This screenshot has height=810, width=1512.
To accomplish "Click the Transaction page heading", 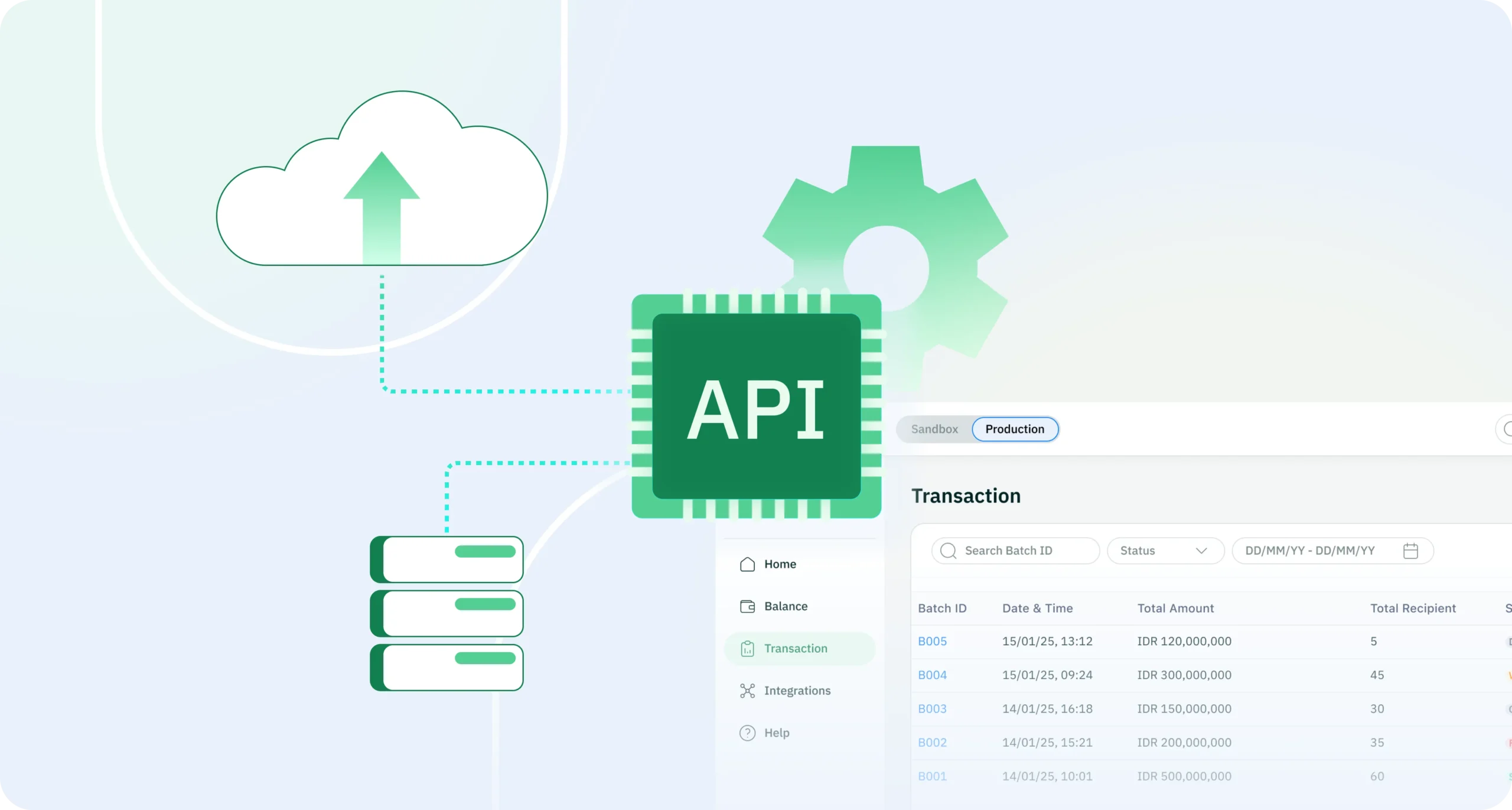I will [x=966, y=496].
